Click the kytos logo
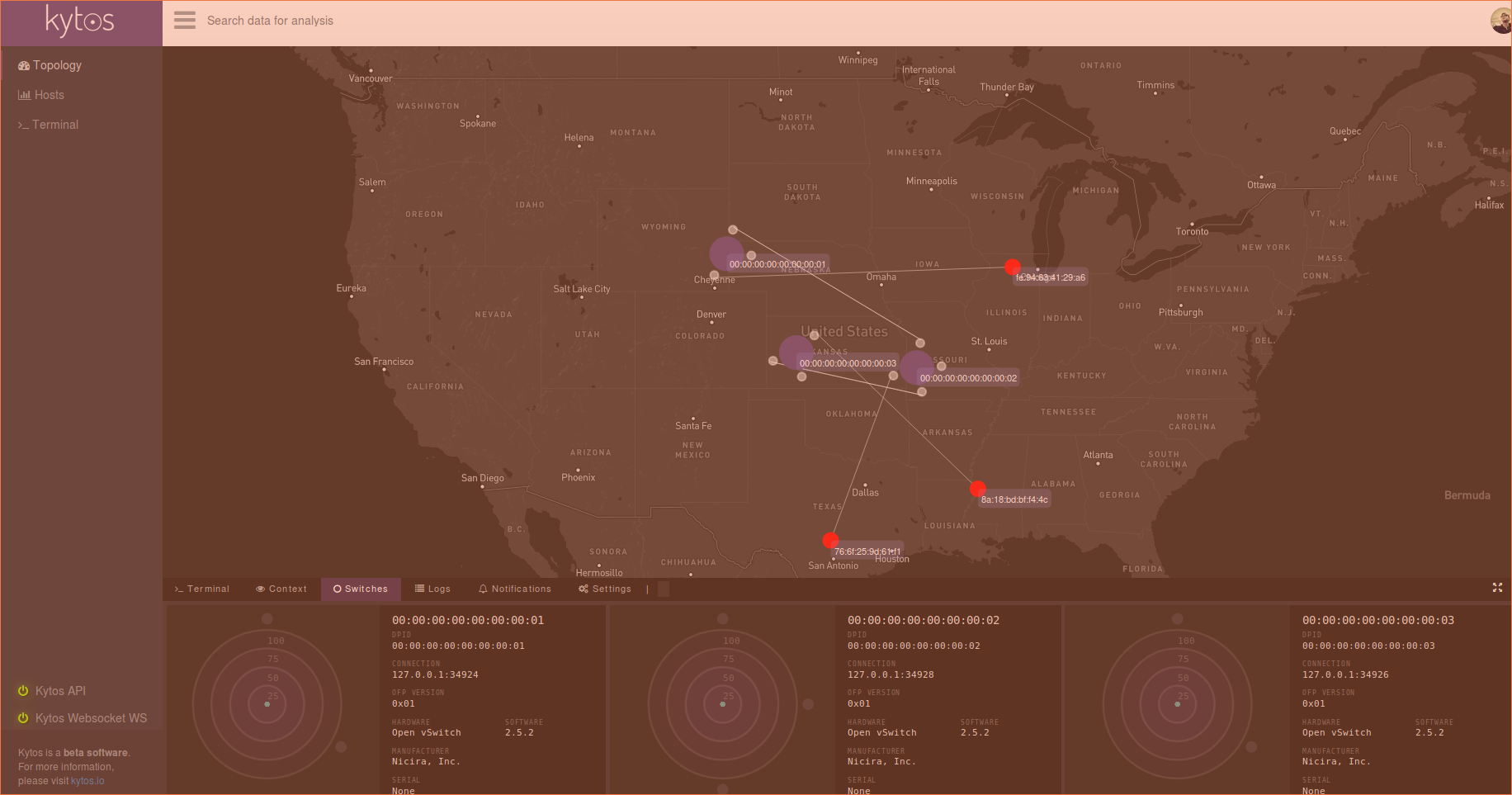The width and height of the screenshot is (1512, 795). [80, 21]
